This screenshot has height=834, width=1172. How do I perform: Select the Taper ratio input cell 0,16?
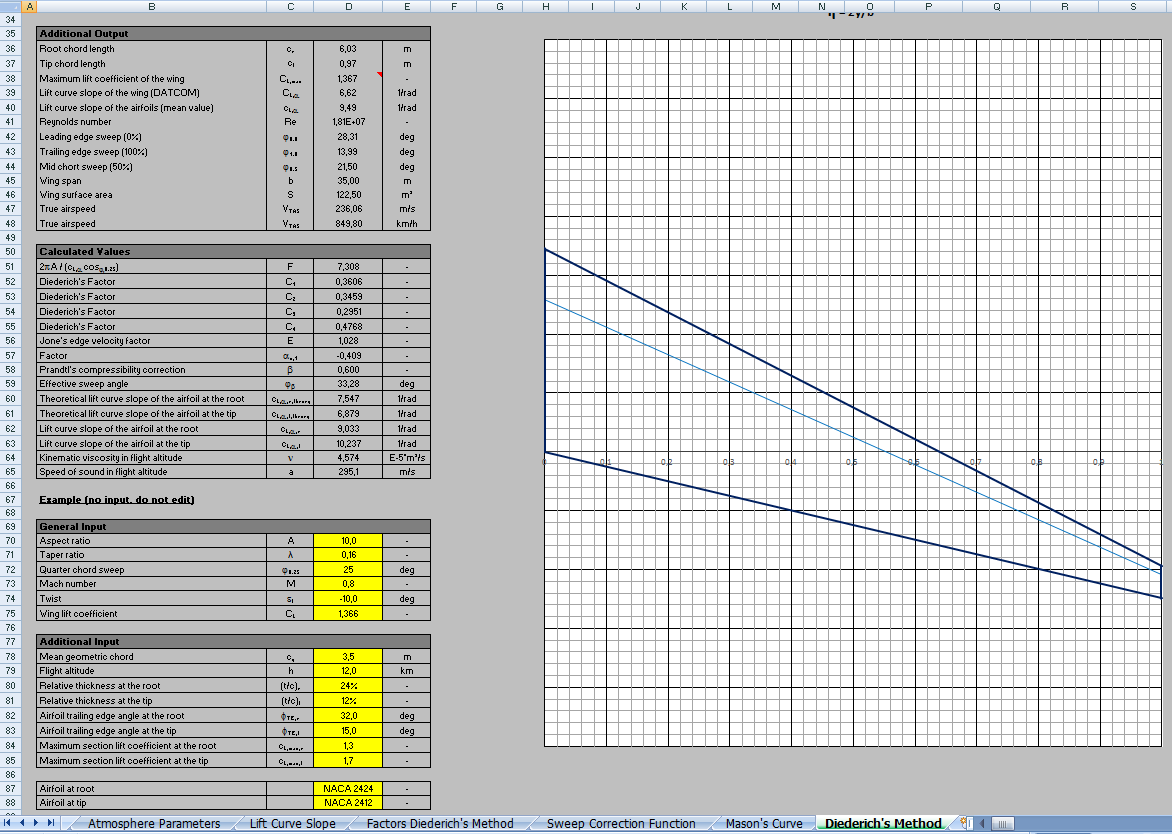(348, 555)
